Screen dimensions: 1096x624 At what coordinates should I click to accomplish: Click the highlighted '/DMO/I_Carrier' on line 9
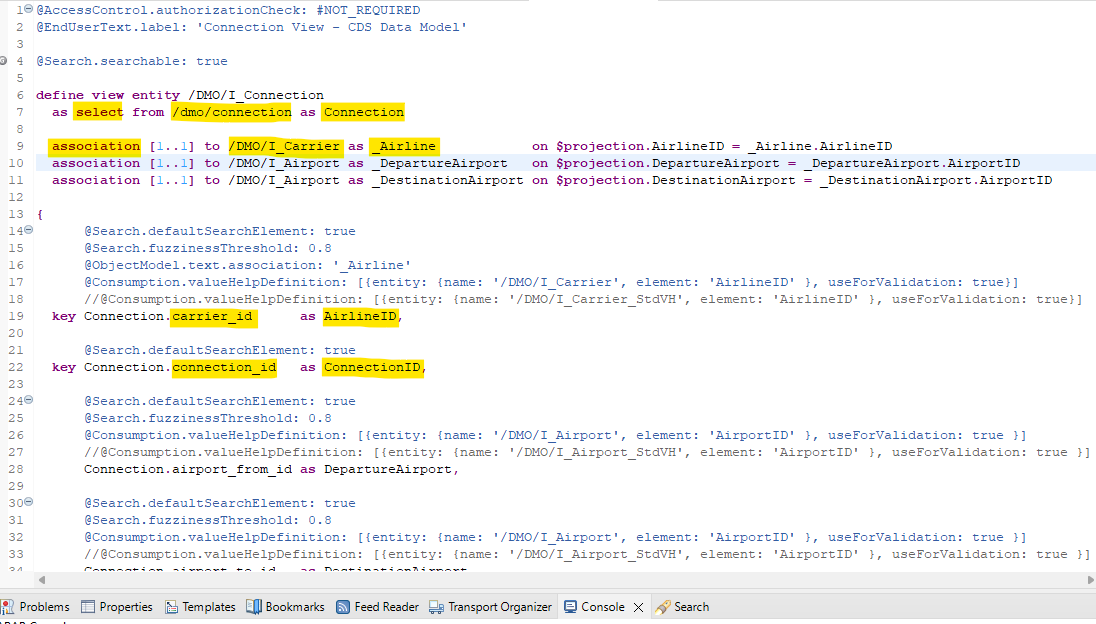point(284,146)
